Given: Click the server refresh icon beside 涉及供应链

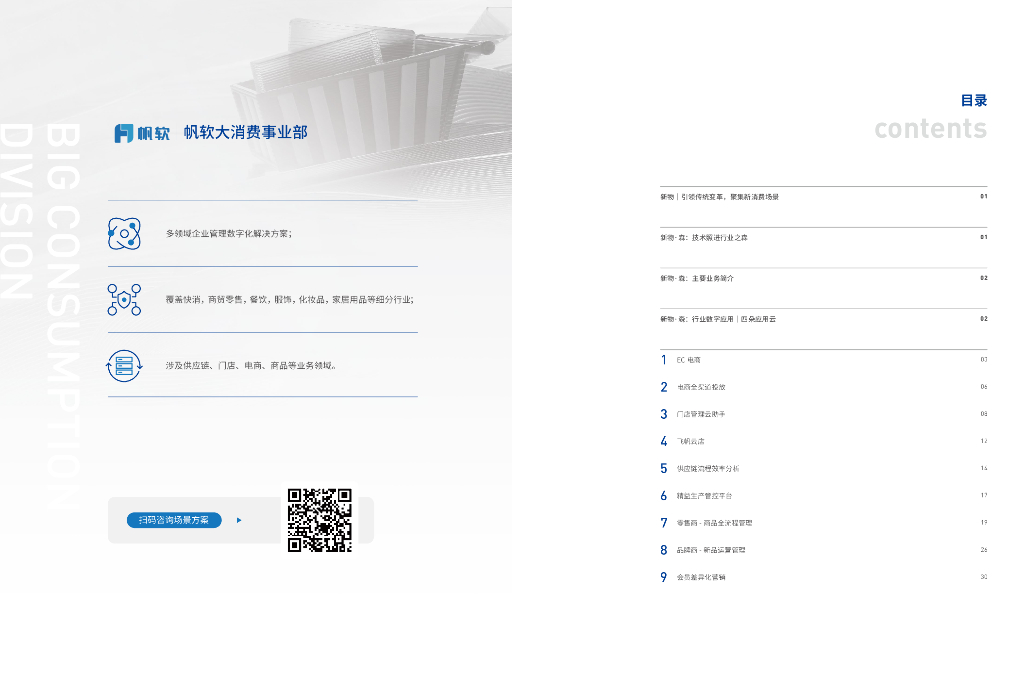Looking at the screenshot, I should (x=124, y=366).
